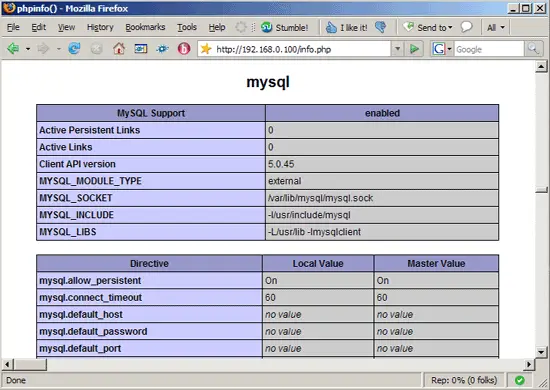Click the thumbs-up I like it! icon
This screenshot has width=550, height=390.
[x=331, y=27]
